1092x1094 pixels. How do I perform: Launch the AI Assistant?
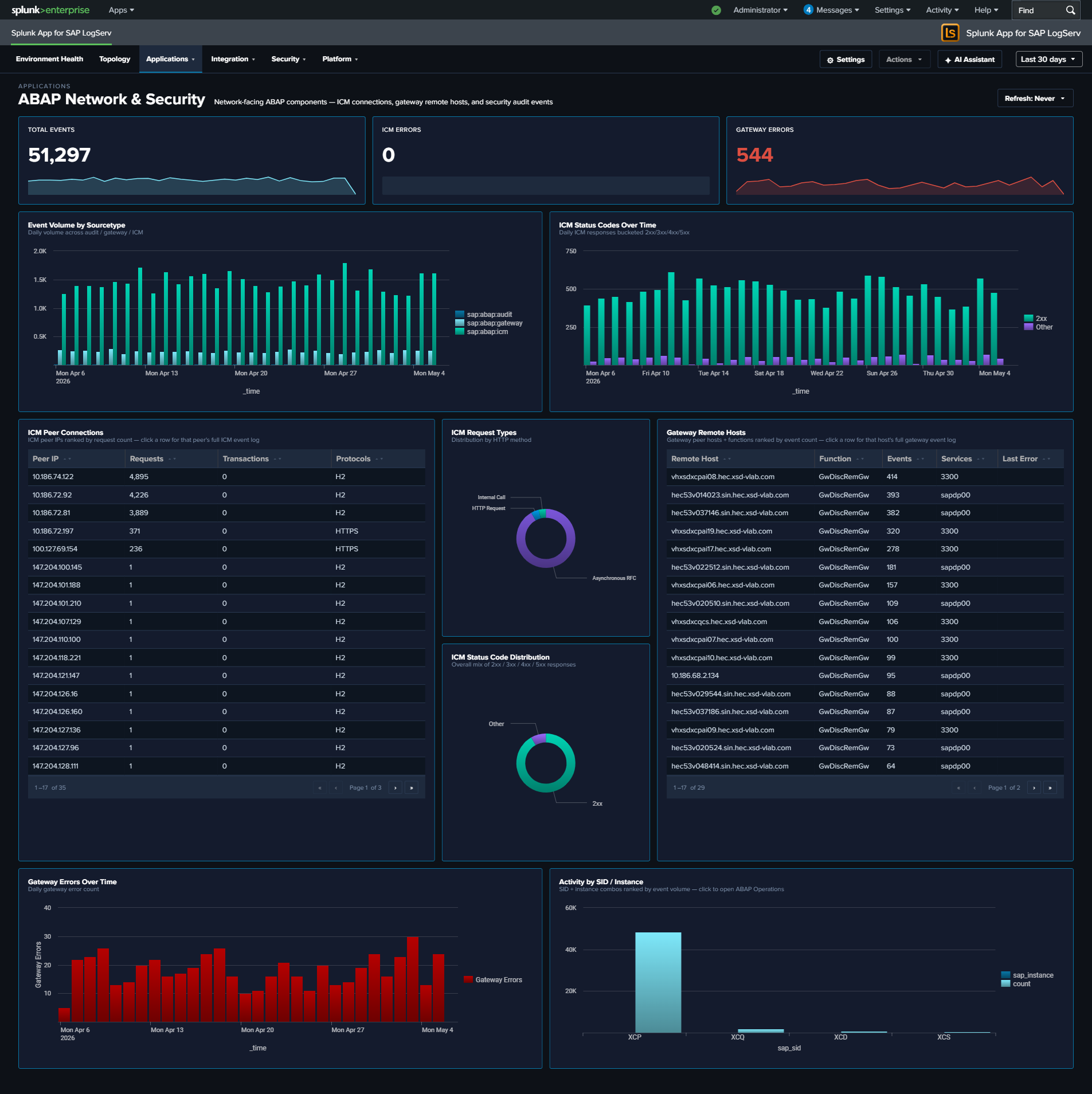(969, 59)
